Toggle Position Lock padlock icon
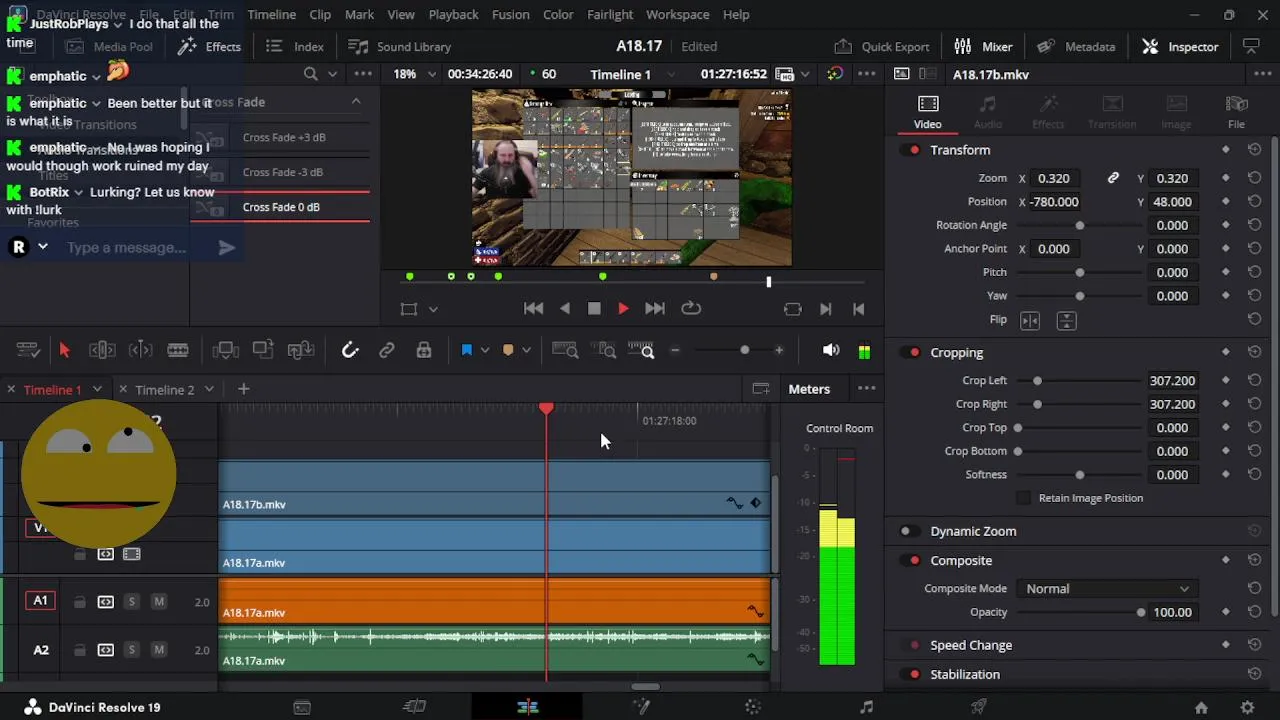 click(424, 350)
